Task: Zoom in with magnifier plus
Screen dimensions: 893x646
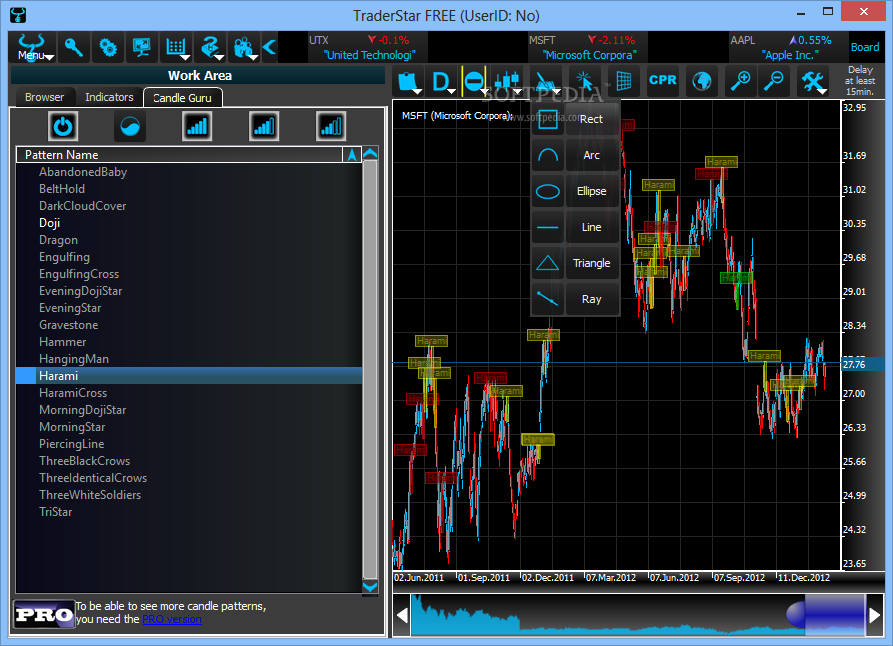Action: [x=740, y=81]
